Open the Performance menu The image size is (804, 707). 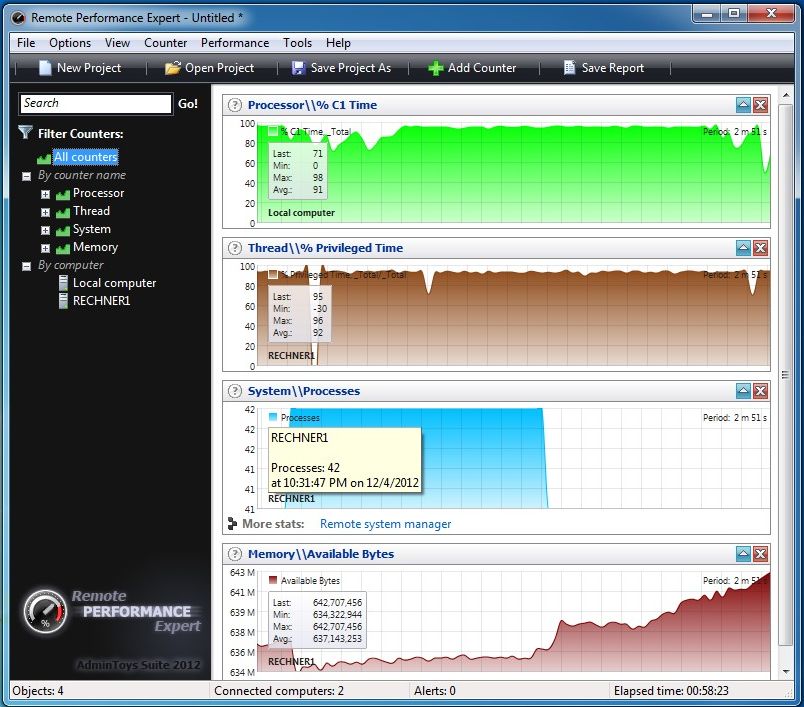point(235,43)
